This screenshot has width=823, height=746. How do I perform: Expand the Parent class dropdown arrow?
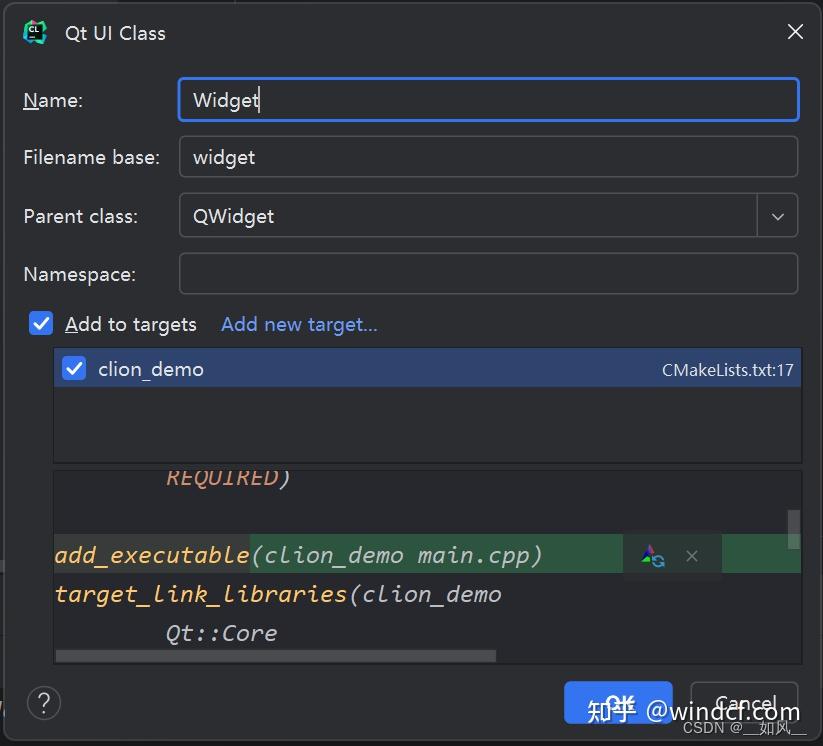tap(777, 216)
